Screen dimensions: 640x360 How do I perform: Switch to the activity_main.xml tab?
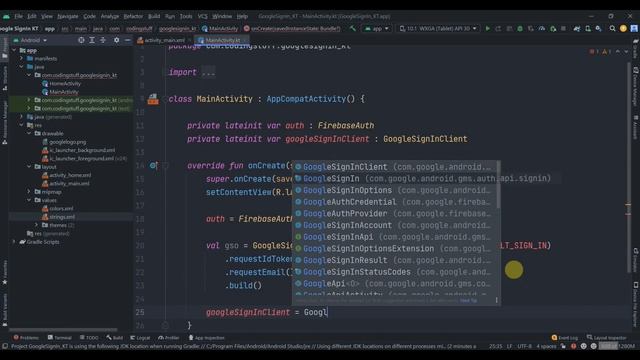[x=161, y=40]
